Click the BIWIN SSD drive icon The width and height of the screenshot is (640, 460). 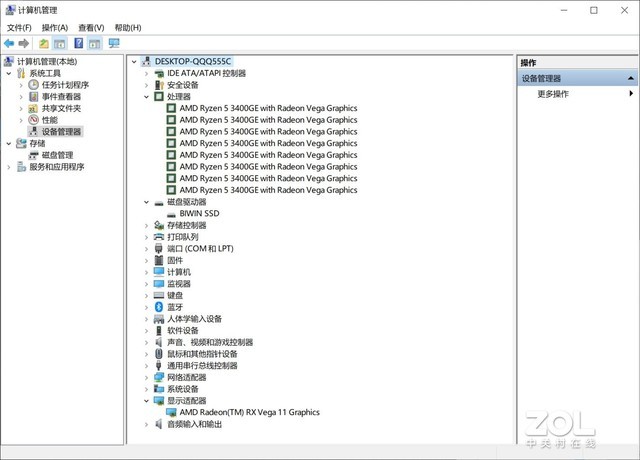[x=171, y=214]
